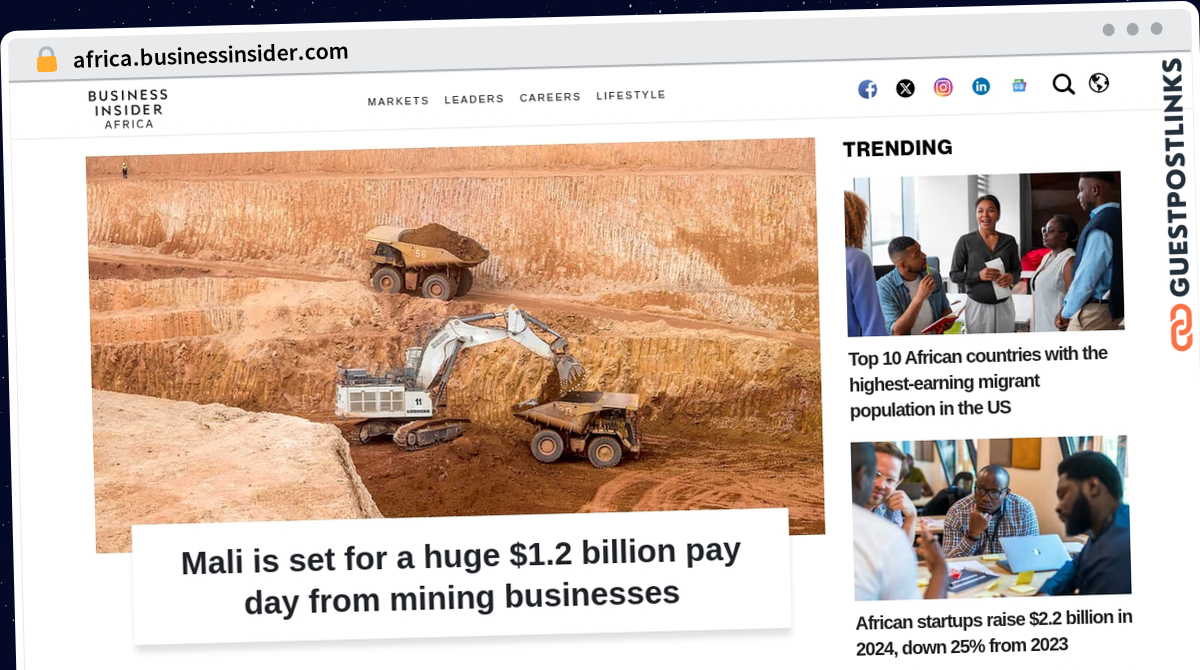The image size is (1200, 670).
Task: Open the Facebook social icon
Action: tap(868, 89)
